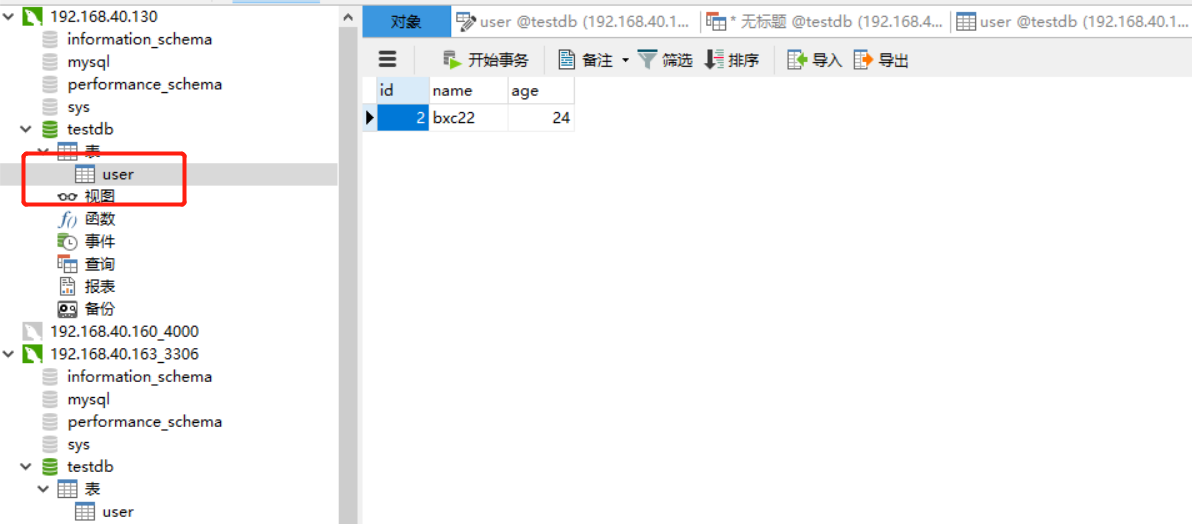The height and width of the screenshot is (524, 1192).
Task: Select 192.168.40.160_4000 connection label
Action: click(125, 332)
